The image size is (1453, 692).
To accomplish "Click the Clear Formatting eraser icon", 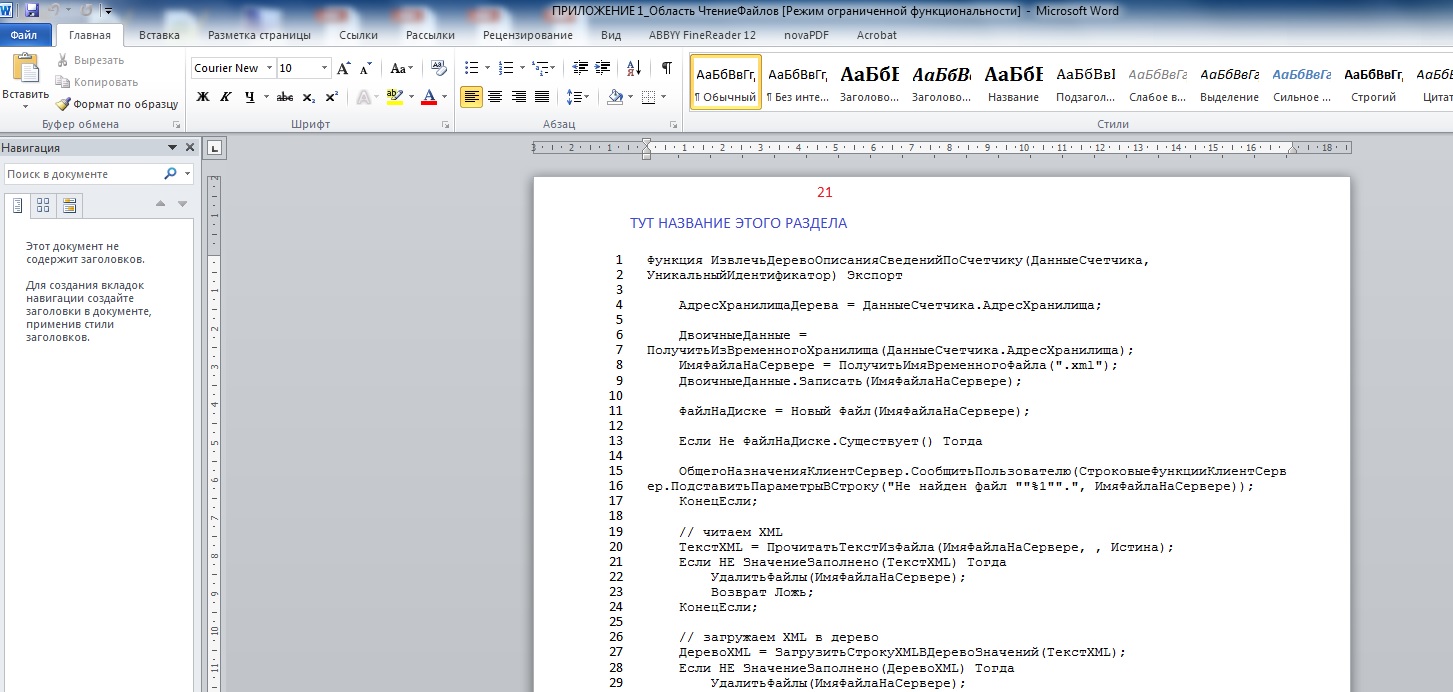I will (x=438, y=68).
